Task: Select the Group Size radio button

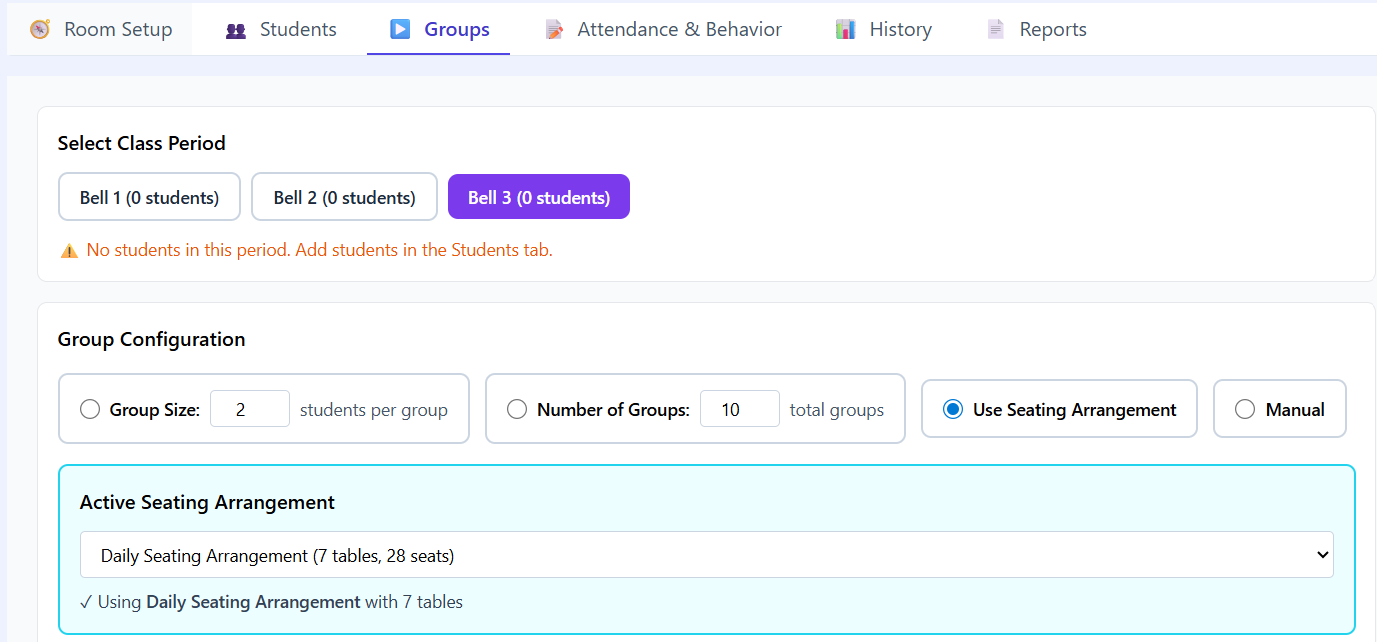Action: pos(90,408)
